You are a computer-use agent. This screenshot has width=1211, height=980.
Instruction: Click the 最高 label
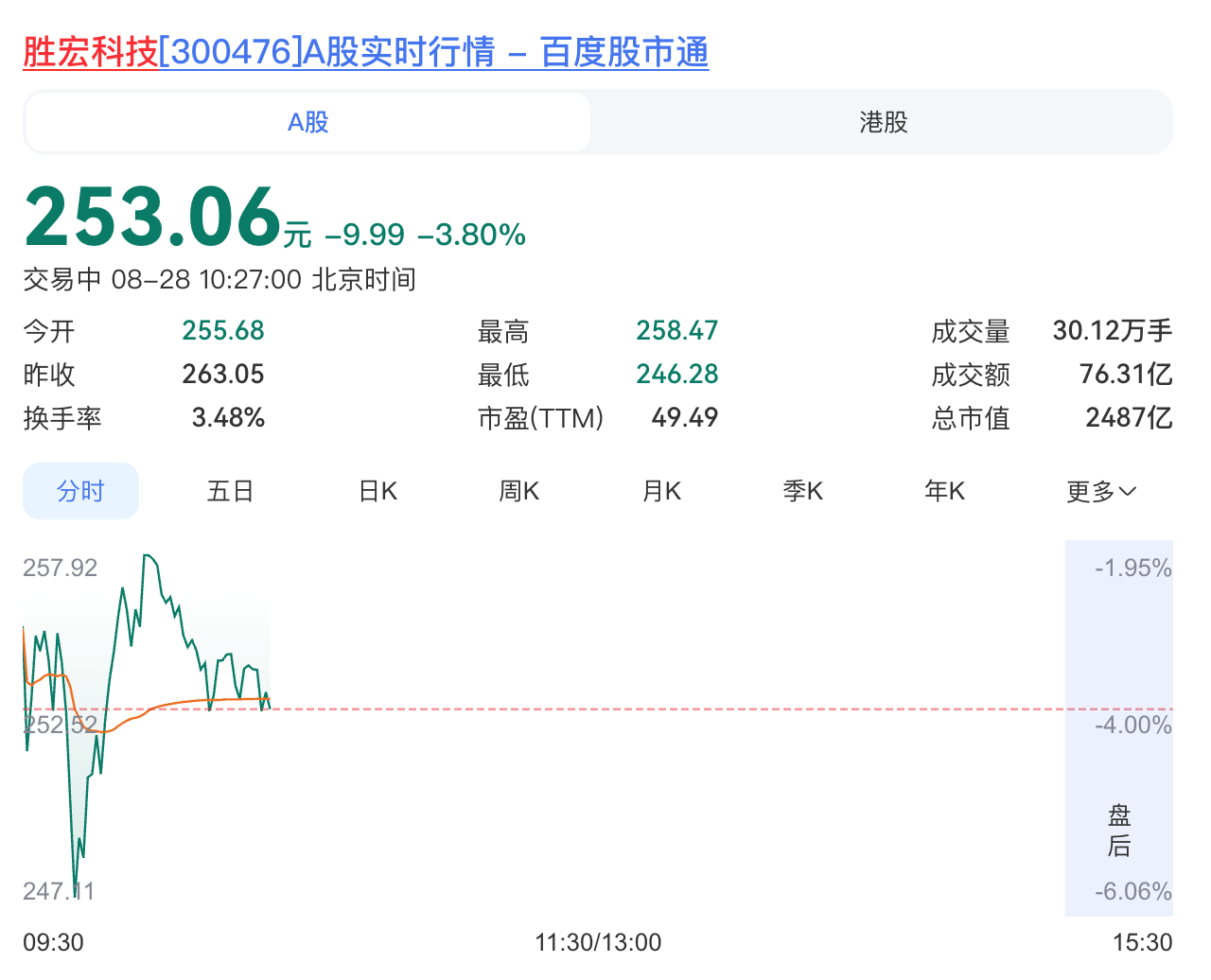503,331
